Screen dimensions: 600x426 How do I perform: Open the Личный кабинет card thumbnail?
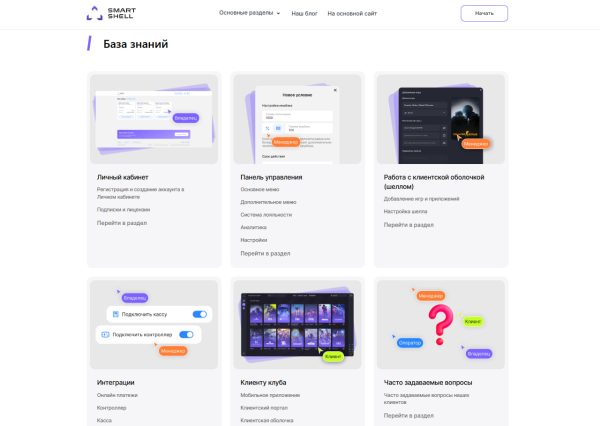point(154,119)
